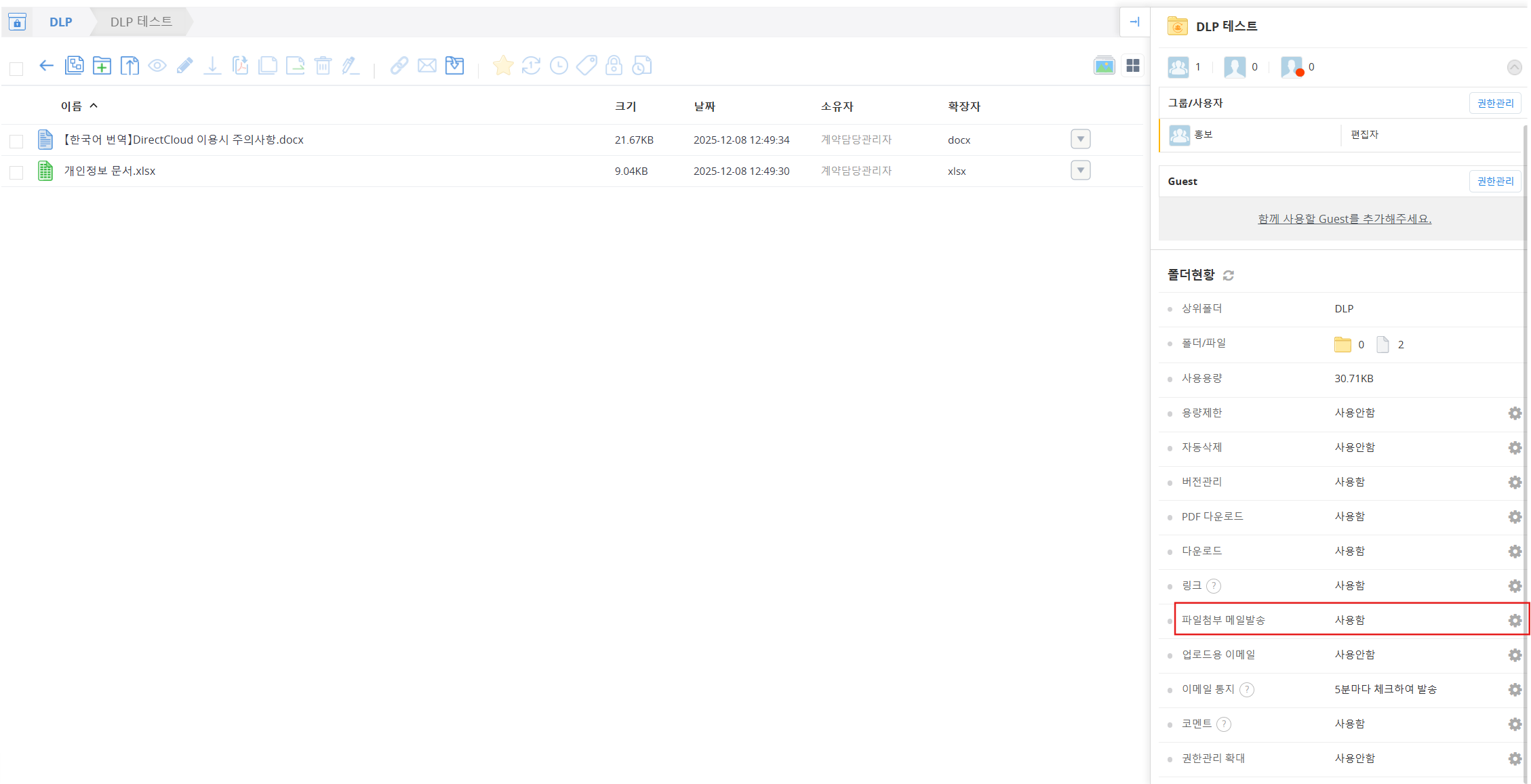Click the star favorites icon
Viewport: 1531px width, 784px height.
click(503, 66)
